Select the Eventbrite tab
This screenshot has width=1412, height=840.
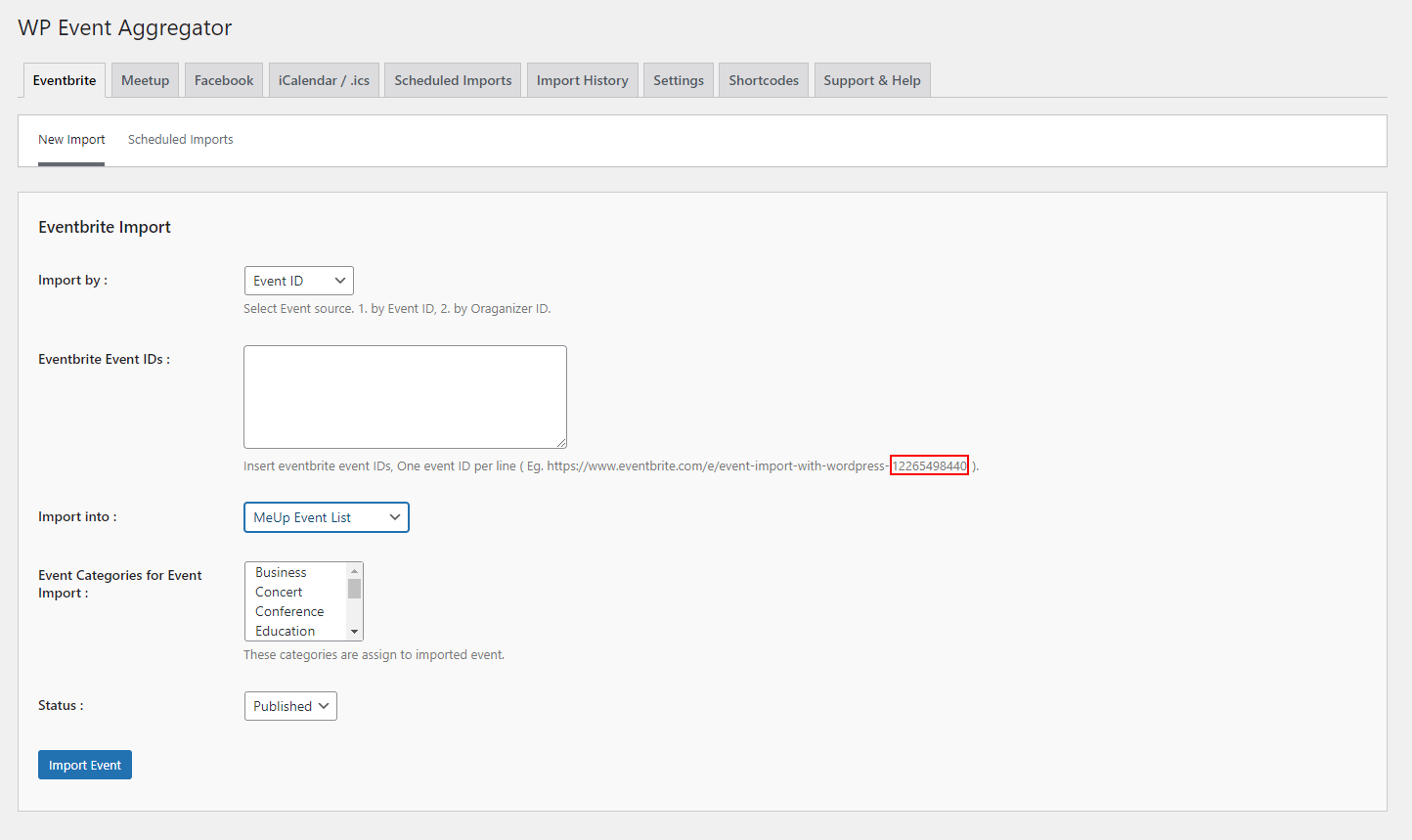pyautogui.click(x=65, y=80)
